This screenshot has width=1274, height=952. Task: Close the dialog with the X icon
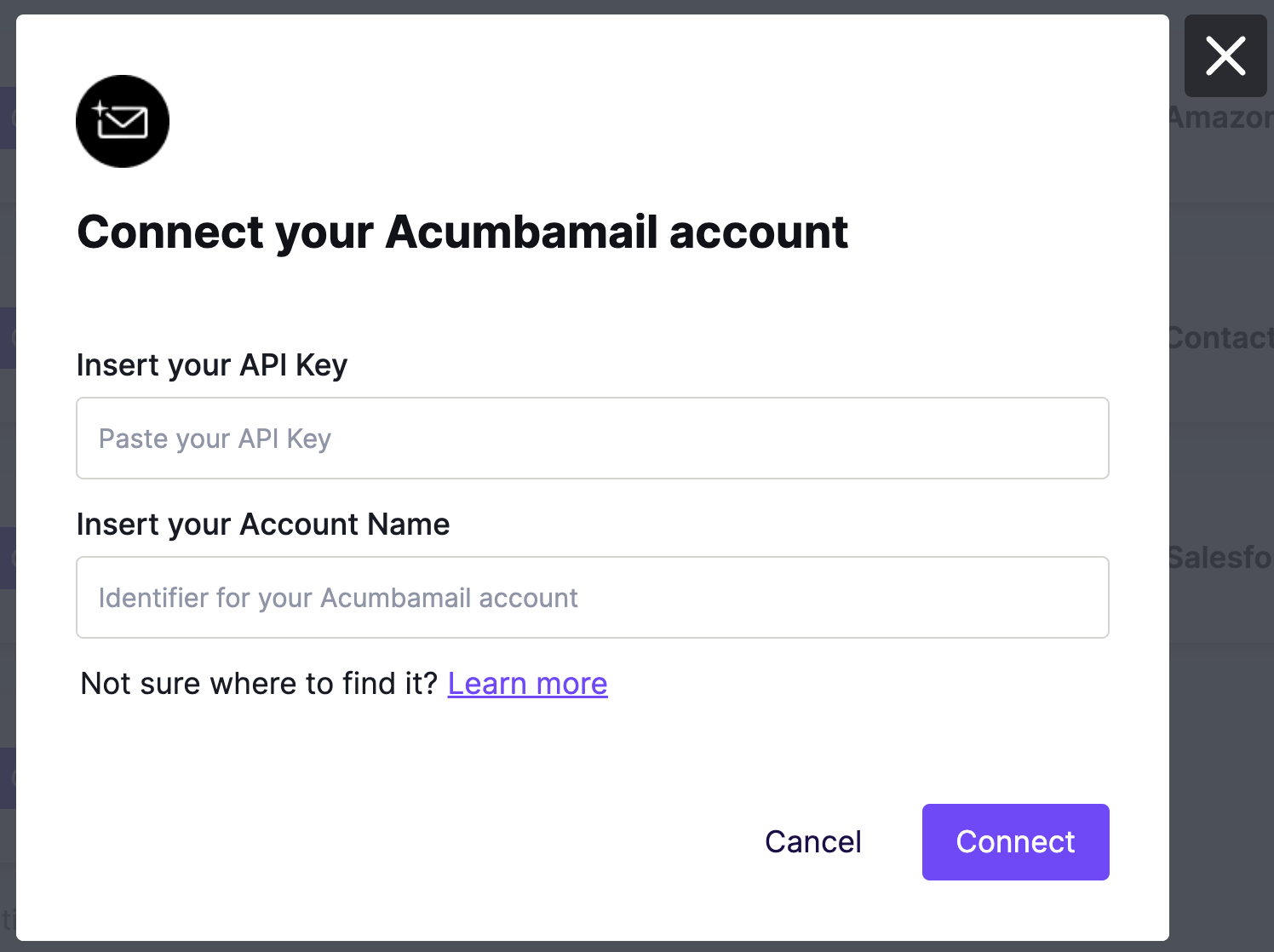(x=1225, y=56)
